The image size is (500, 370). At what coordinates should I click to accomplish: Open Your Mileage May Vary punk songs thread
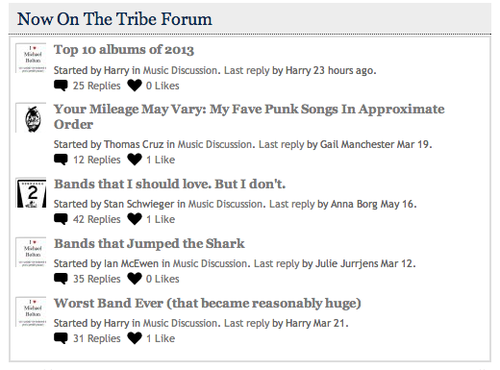249,117
